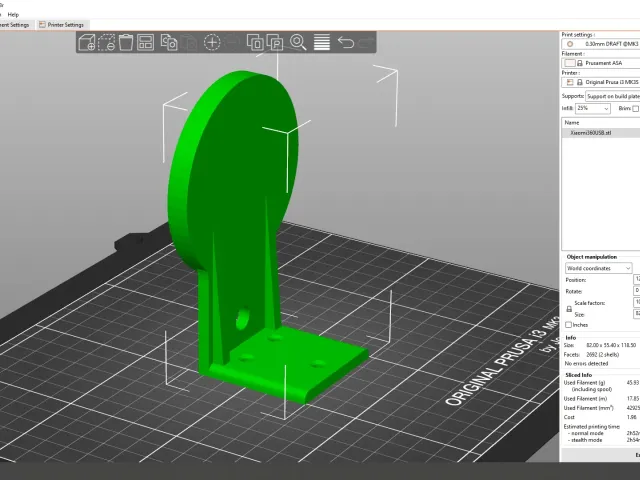This screenshot has height=480, width=640.
Task: Click the lock icon beside Prusament ASA
Action: pos(580,63)
